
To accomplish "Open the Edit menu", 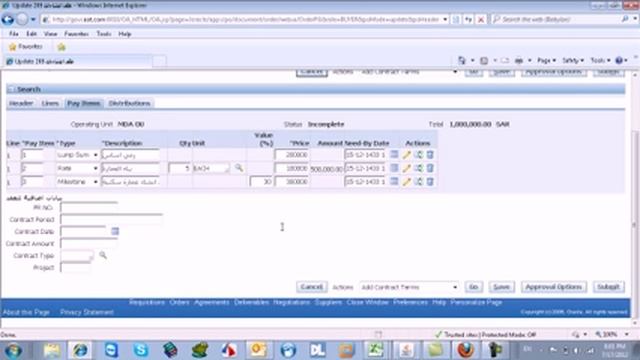I will (31, 34).
